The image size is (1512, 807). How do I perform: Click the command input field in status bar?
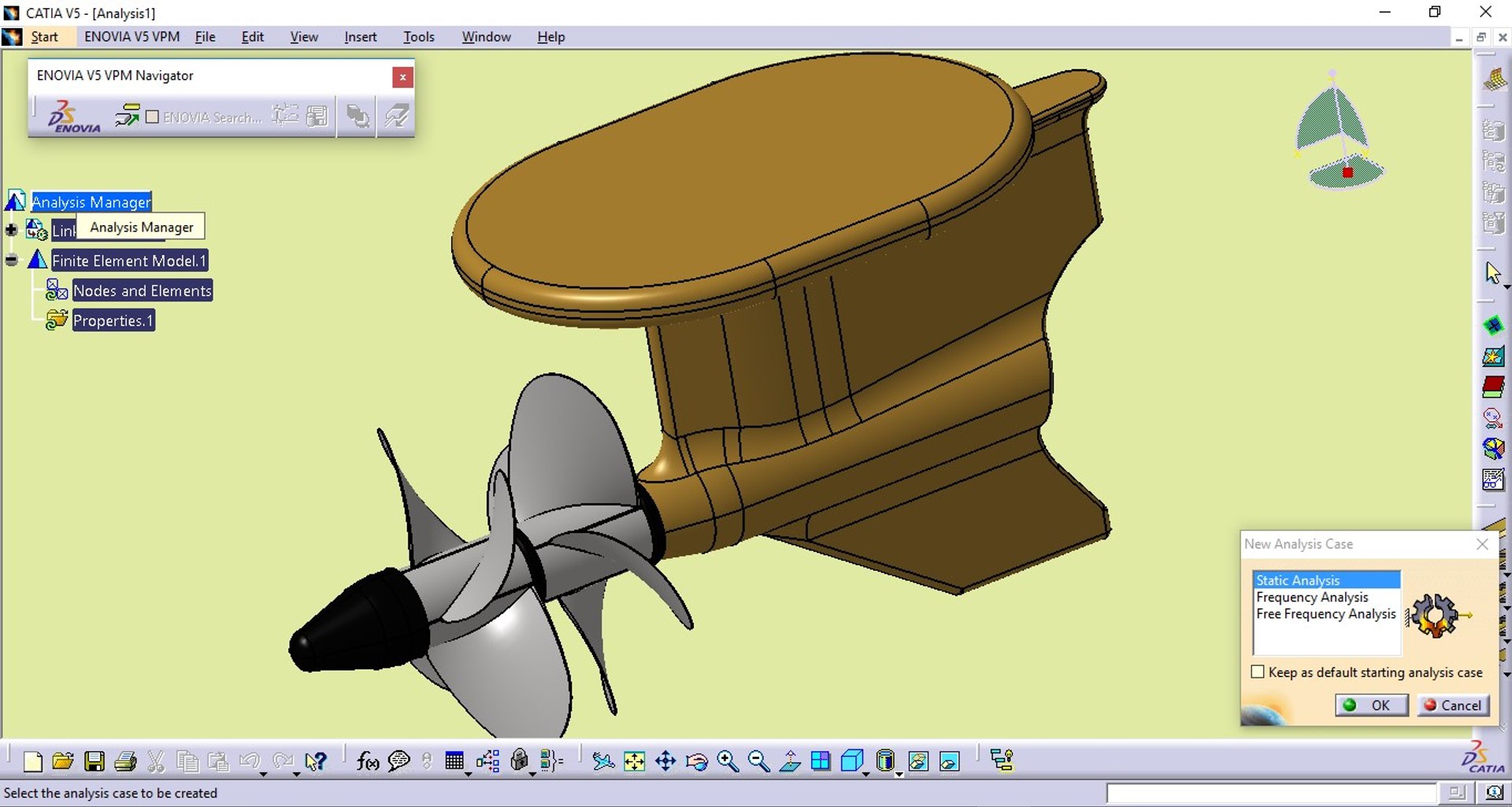[x=1271, y=793]
